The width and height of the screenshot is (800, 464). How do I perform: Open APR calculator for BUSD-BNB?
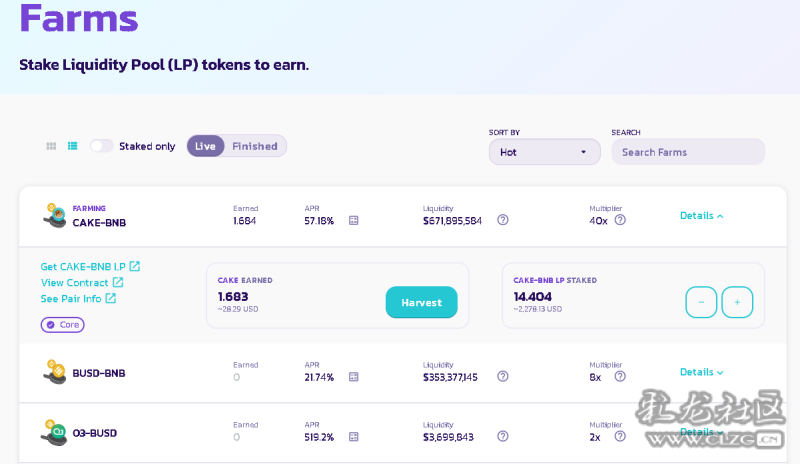[354, 377]
